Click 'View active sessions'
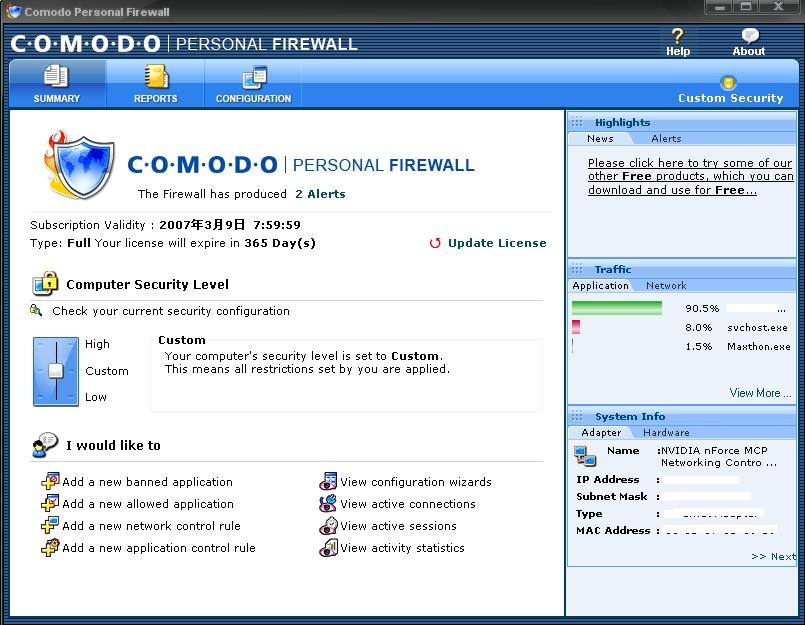Viewport: 805px width, 625px height. click(x=398, y=526)
